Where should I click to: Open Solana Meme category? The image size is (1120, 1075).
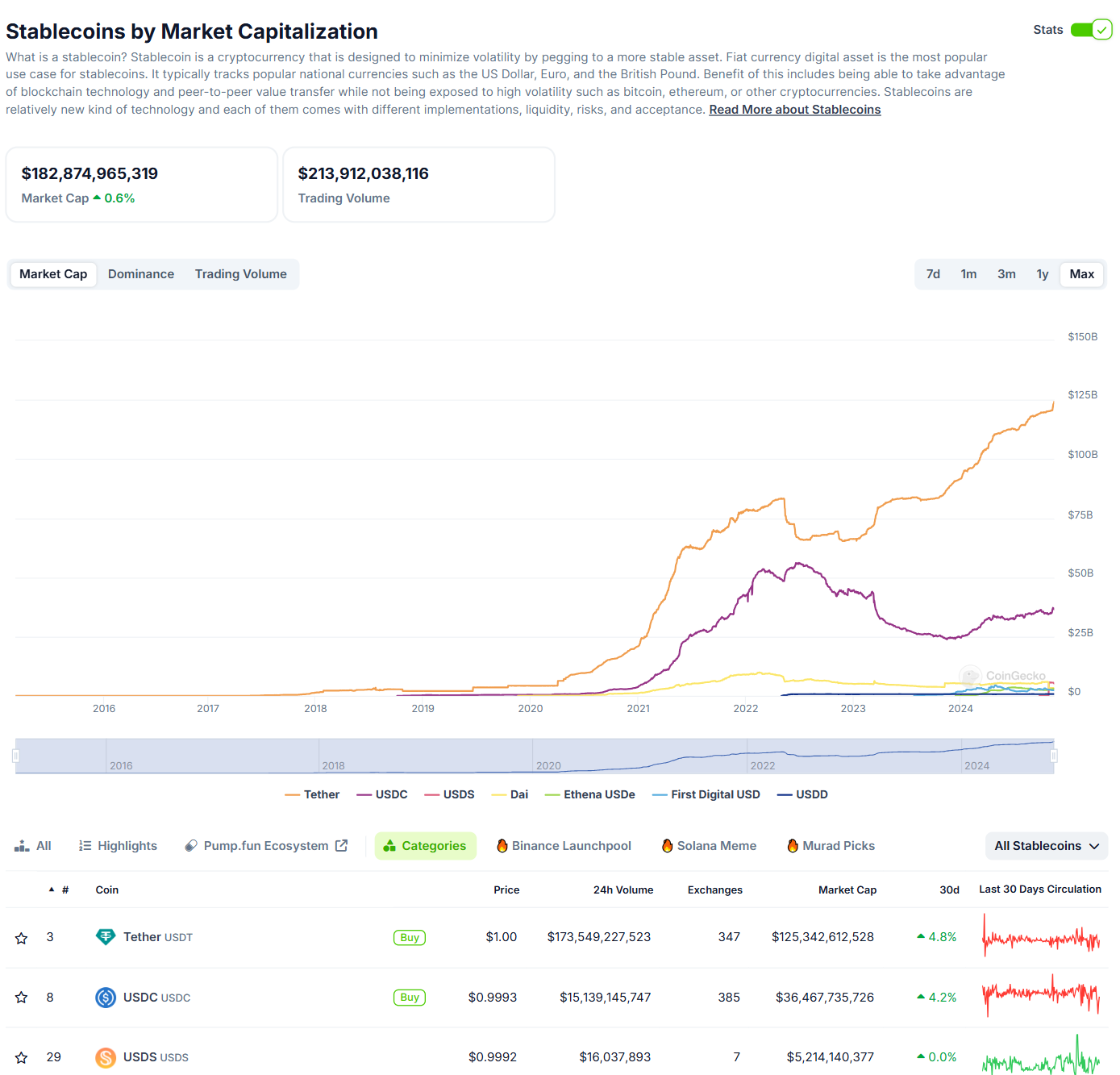(x=709, y=846)
